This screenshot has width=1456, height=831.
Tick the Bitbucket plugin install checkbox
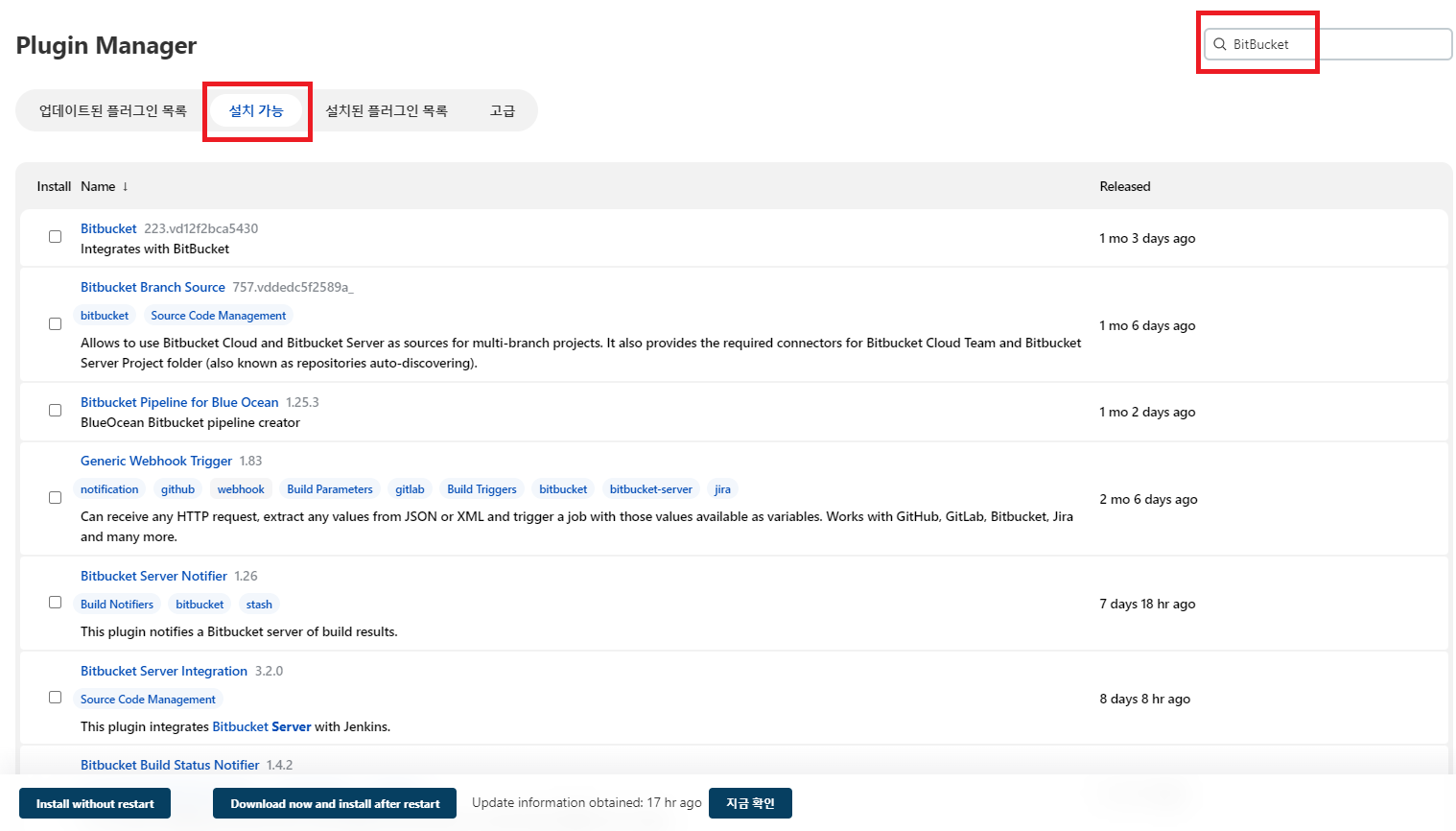click(x=55, y=237)
